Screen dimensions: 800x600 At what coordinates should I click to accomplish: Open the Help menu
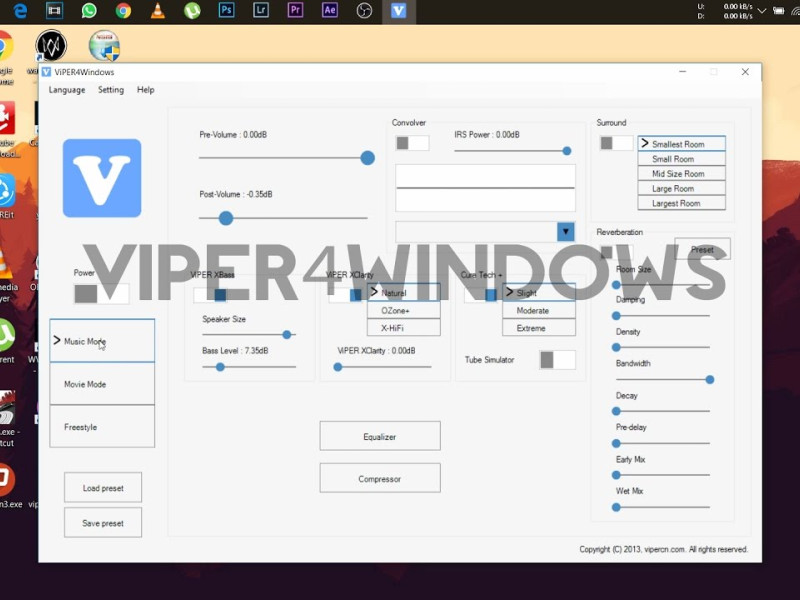[x=145, y=90]
